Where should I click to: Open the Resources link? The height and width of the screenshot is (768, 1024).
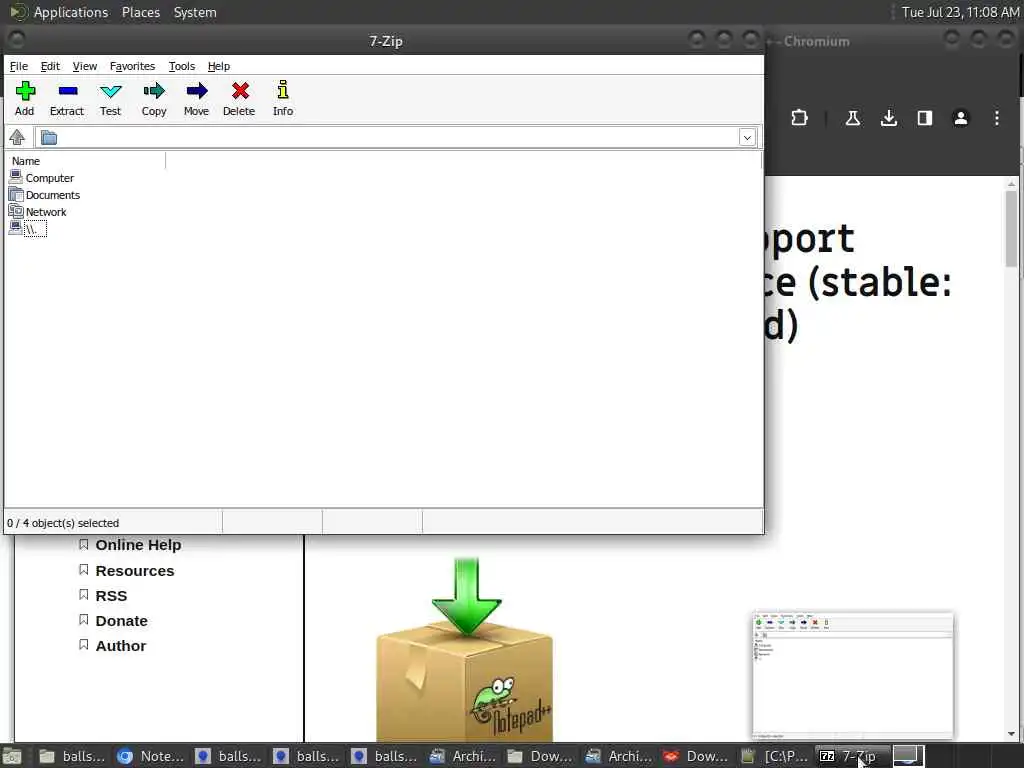tap(135, 571)
